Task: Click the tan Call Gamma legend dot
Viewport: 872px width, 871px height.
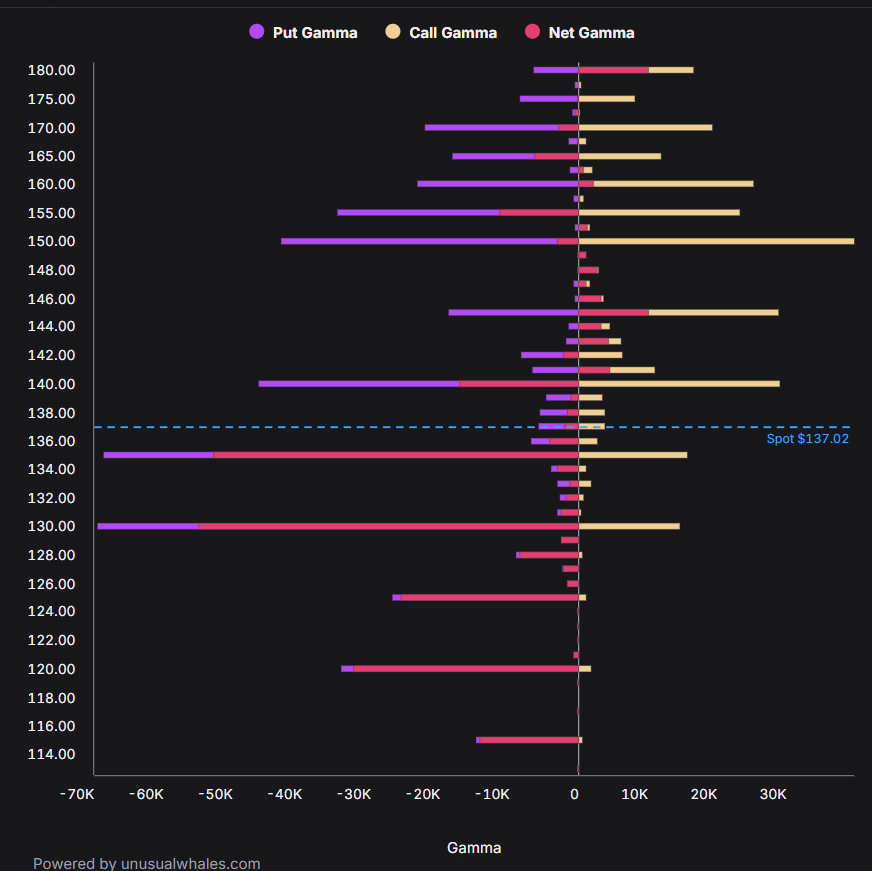Action: (393, 32)
